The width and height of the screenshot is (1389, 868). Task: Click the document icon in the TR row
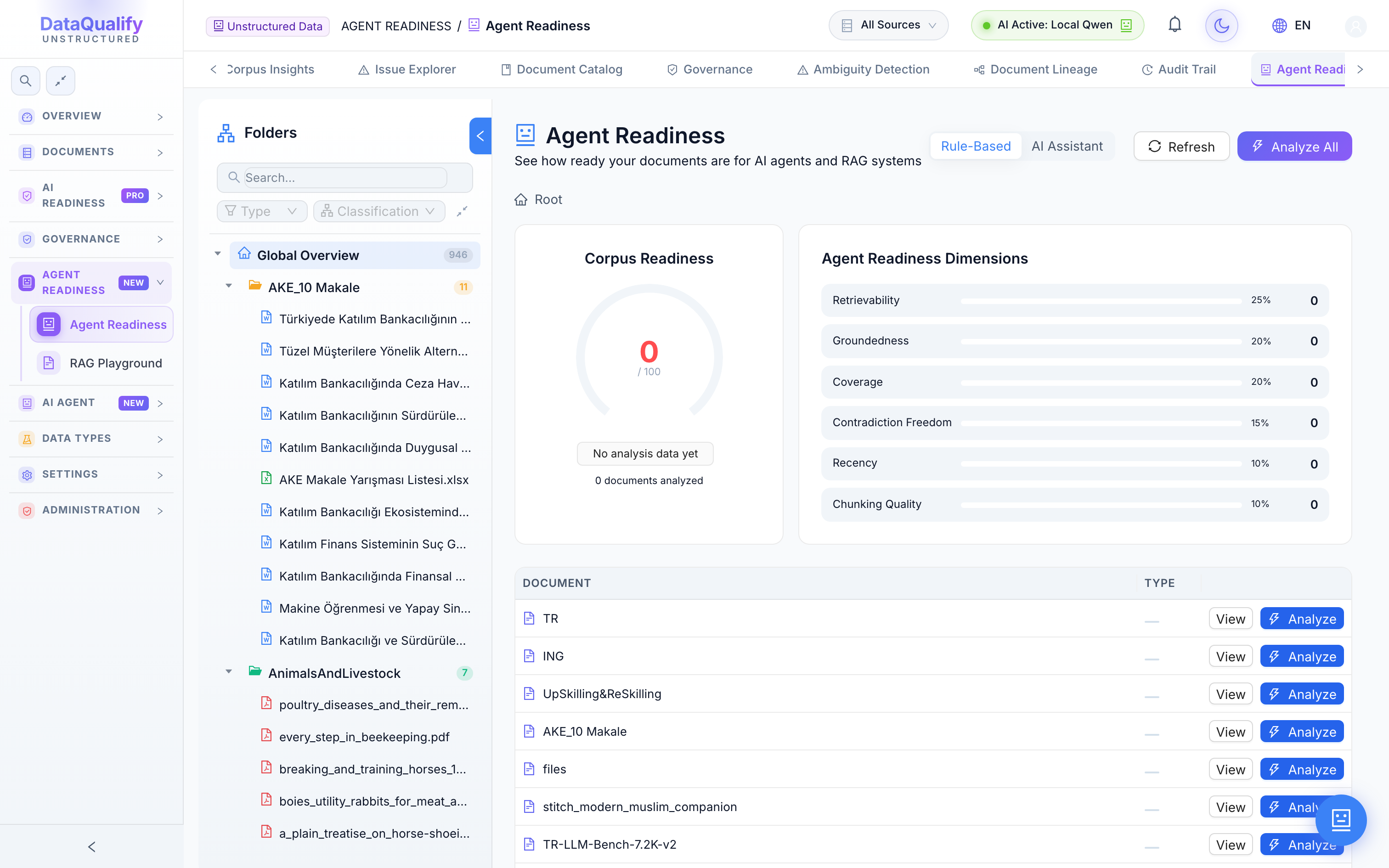pos(529,618)
